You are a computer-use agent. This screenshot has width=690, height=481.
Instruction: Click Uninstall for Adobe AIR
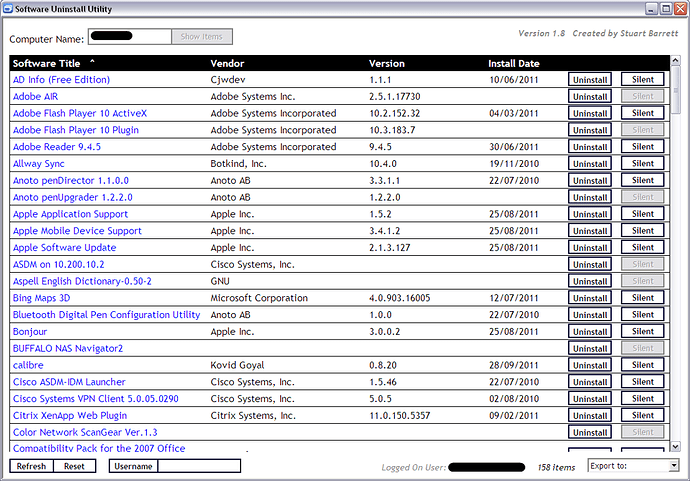point(590,96)
